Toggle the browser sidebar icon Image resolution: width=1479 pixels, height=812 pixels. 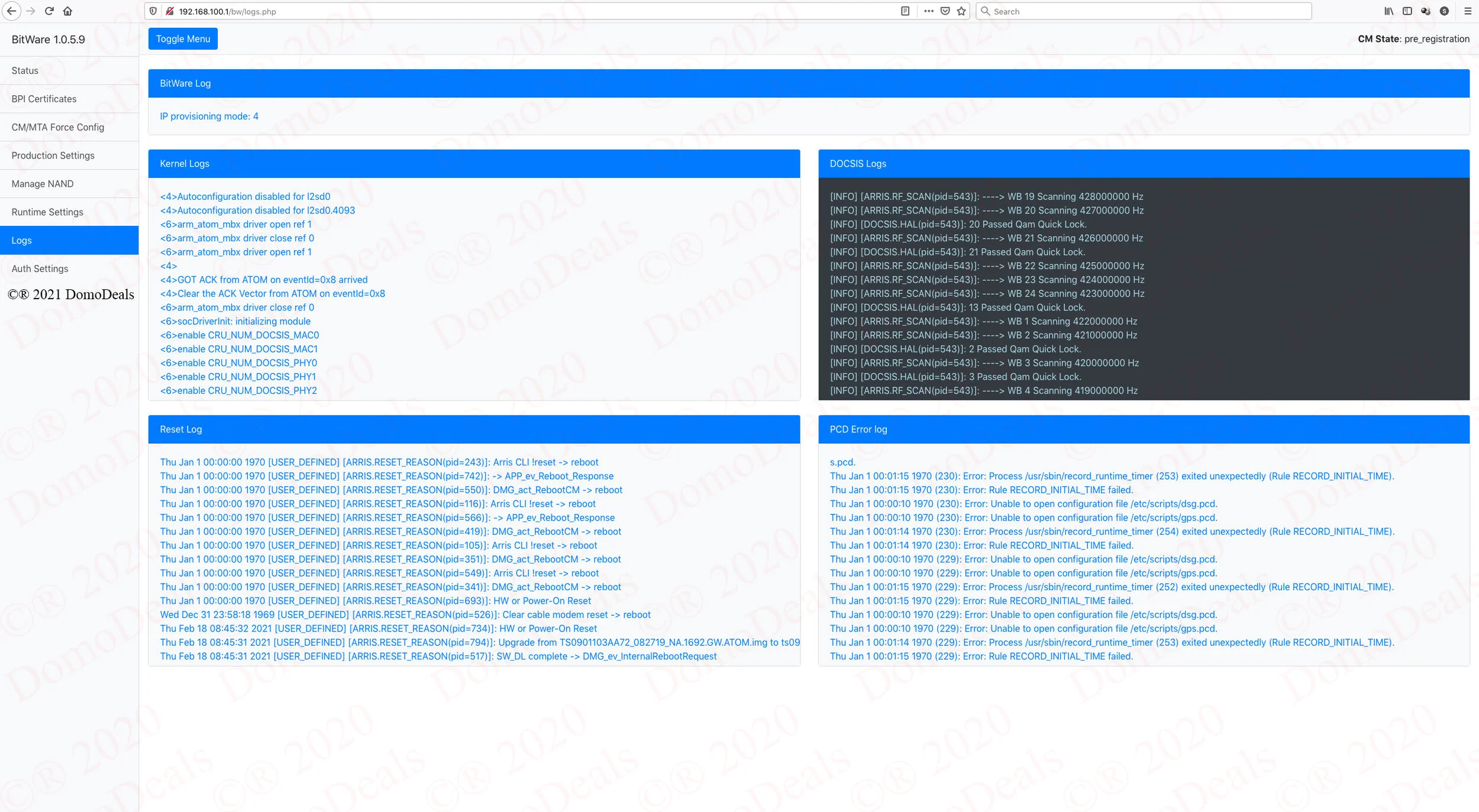1407,11
